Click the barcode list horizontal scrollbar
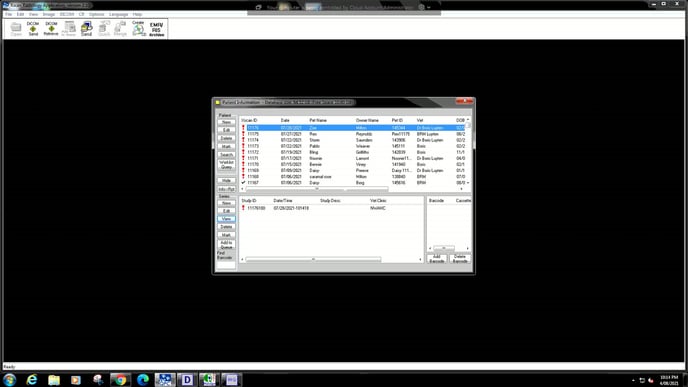The width and height of the screenshot is (688, 387). click(444, 248)
